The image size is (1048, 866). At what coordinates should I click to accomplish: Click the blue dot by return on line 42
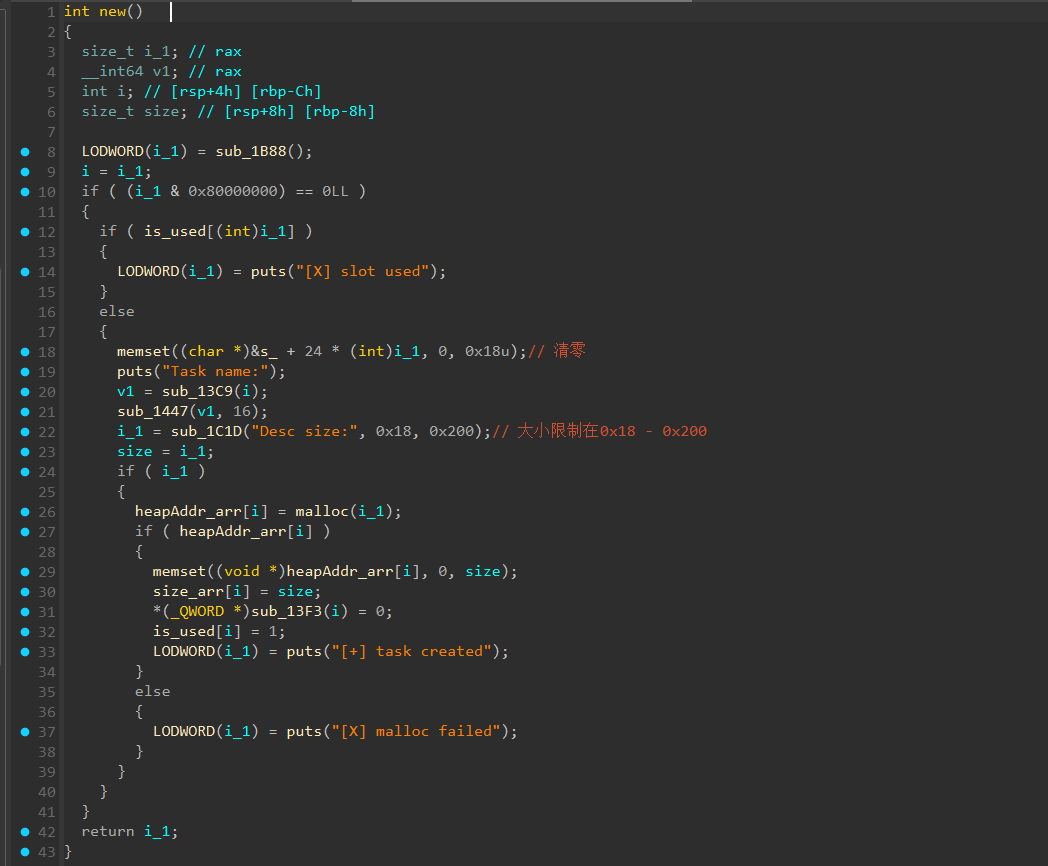tap(24, 832)
